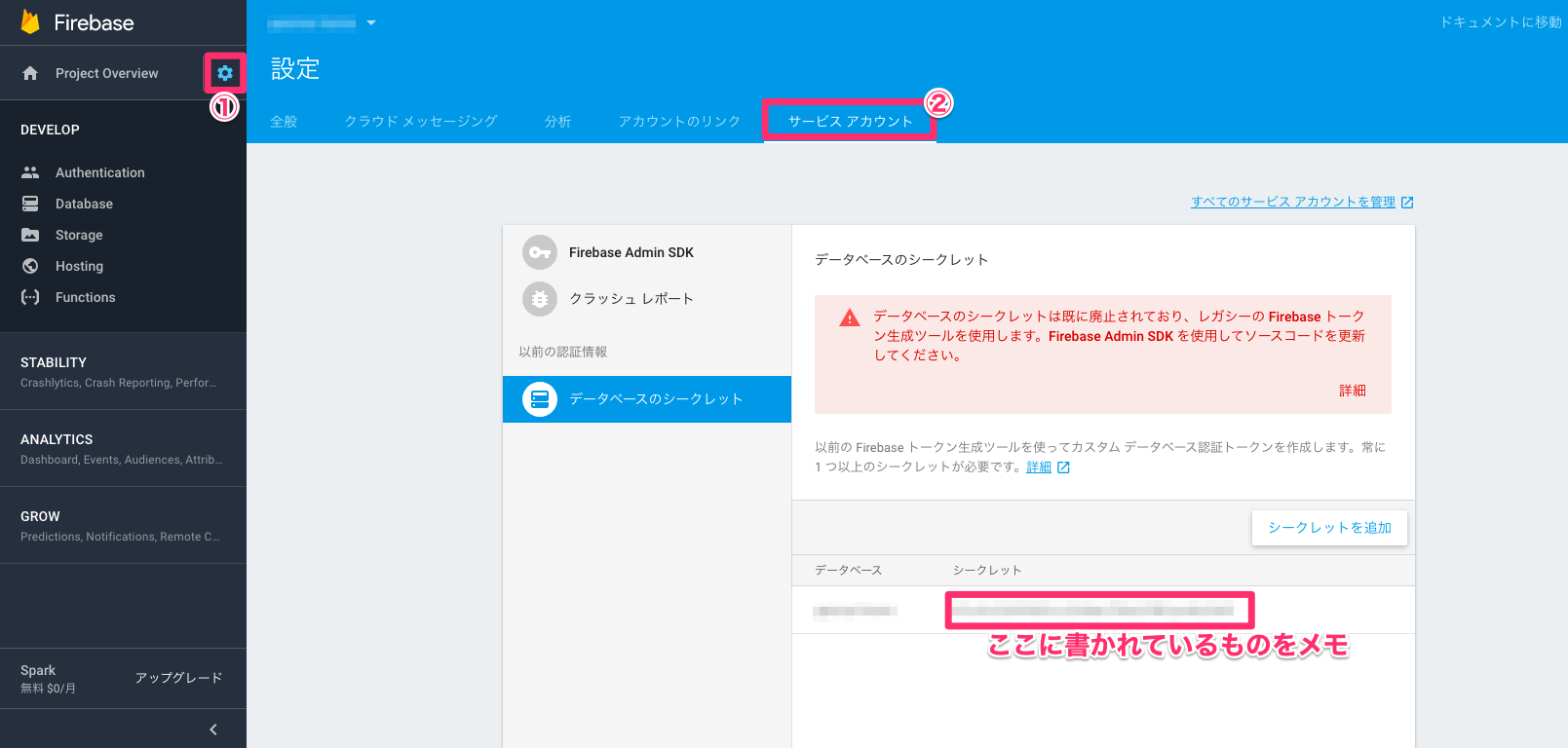Click the crash report bug icon

pyautogui.click(x=540, y=299)
